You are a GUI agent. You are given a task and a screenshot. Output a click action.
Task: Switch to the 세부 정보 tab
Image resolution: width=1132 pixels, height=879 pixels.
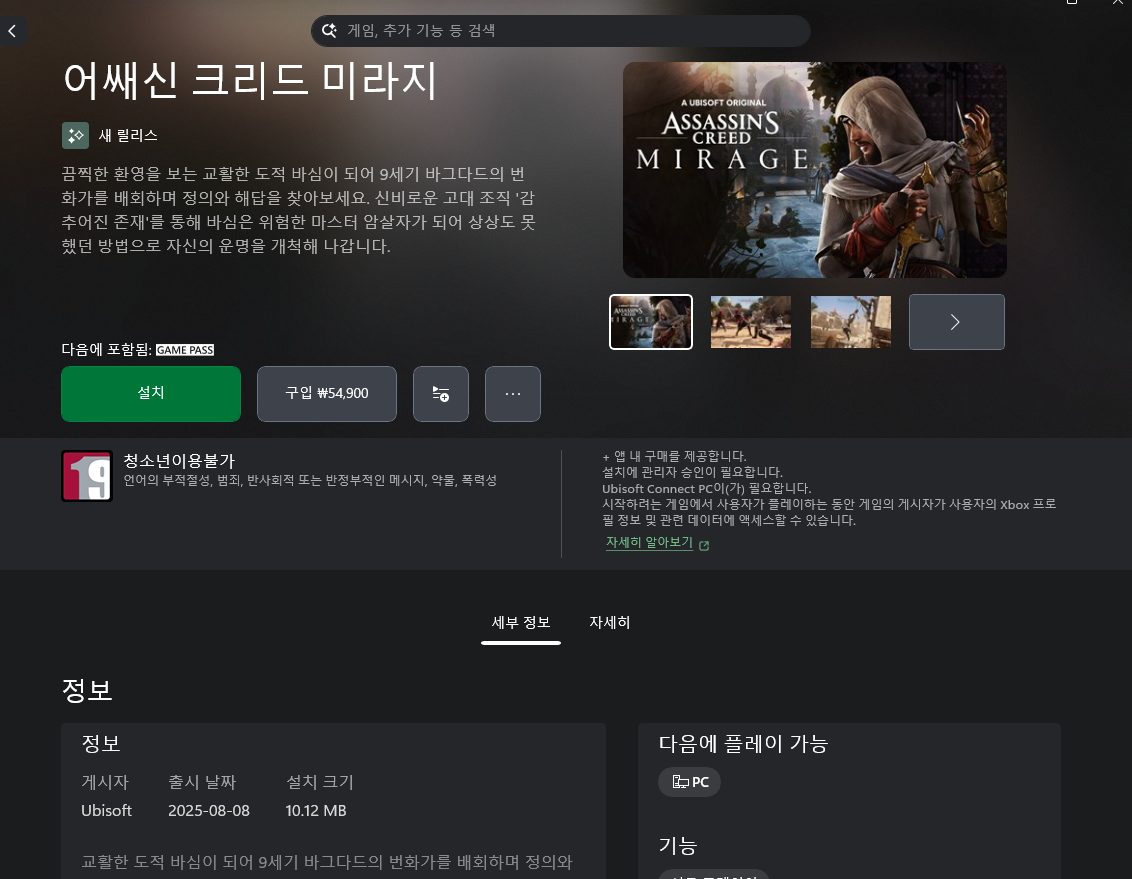[x=521, y=622]
